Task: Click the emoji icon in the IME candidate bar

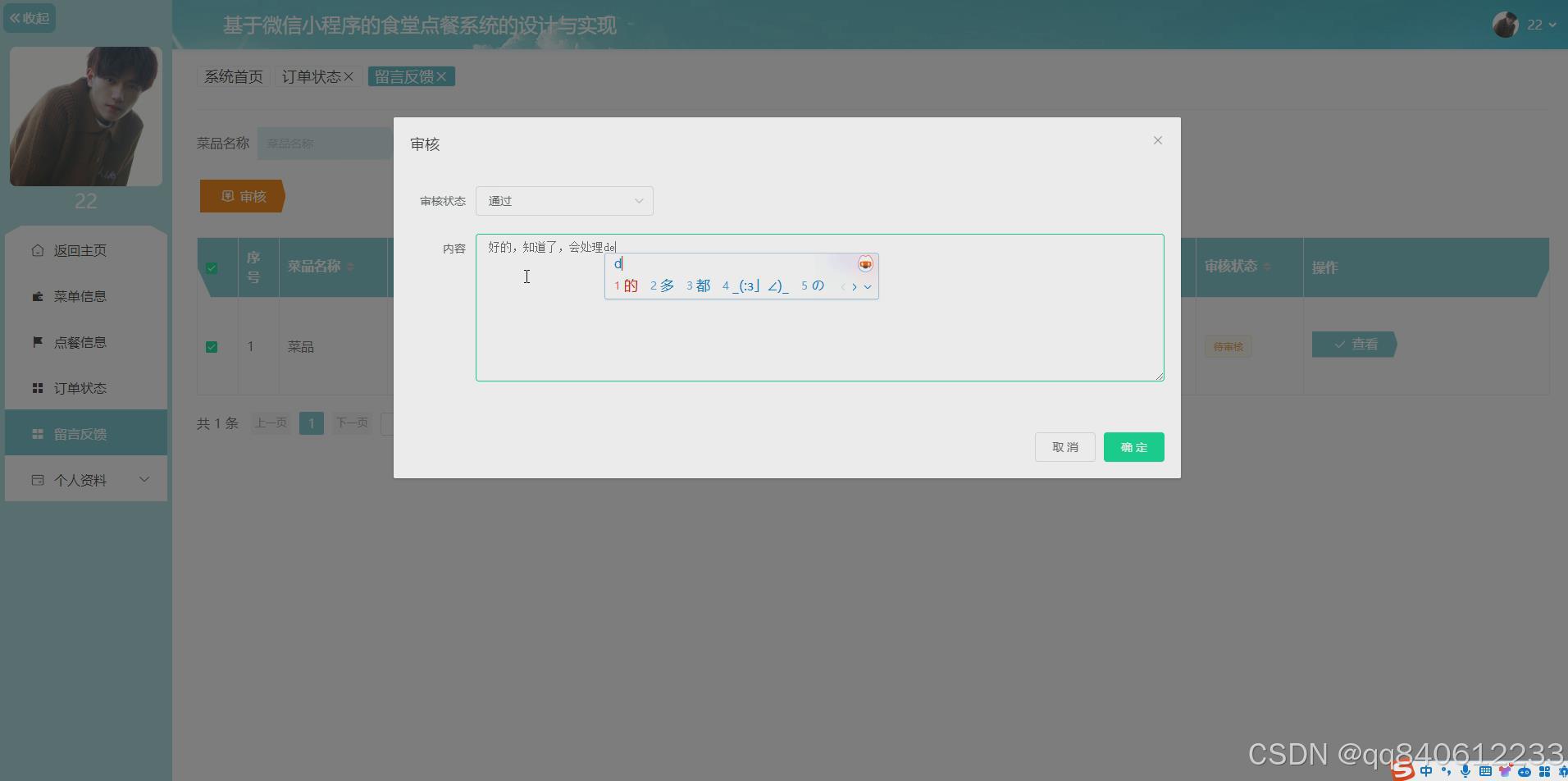Action: click(x=865, y=263)
